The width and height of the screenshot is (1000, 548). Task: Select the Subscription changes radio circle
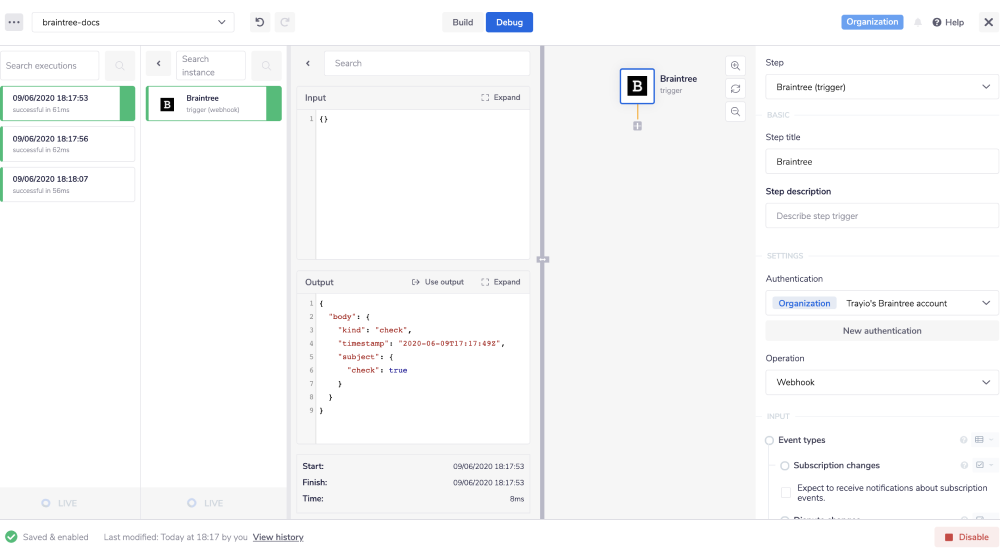click(x=785, y=466)
